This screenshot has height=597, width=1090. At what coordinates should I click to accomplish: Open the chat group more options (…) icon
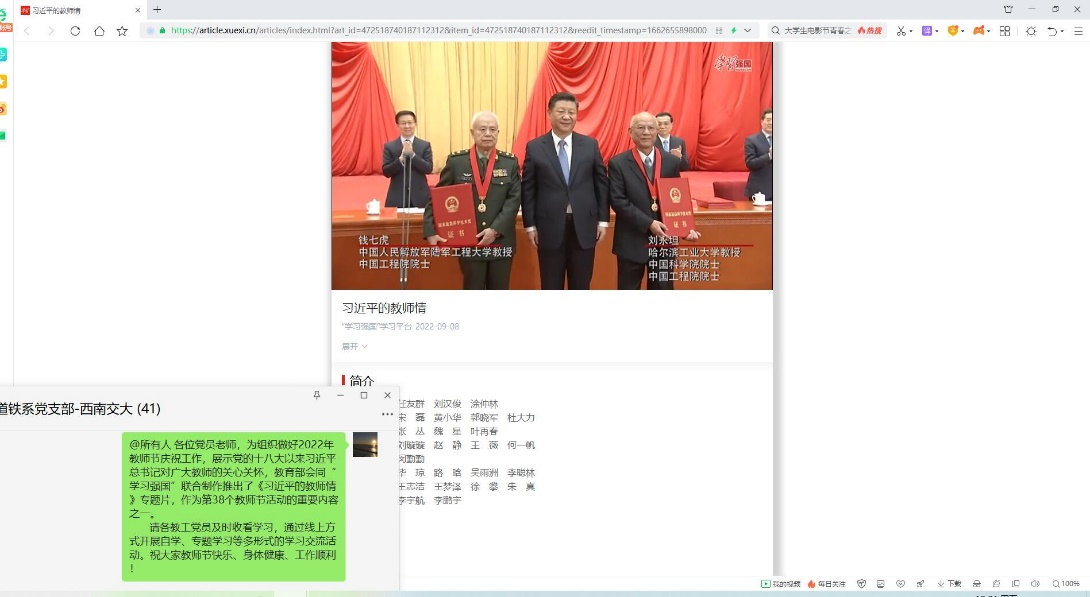click(387, 414)
